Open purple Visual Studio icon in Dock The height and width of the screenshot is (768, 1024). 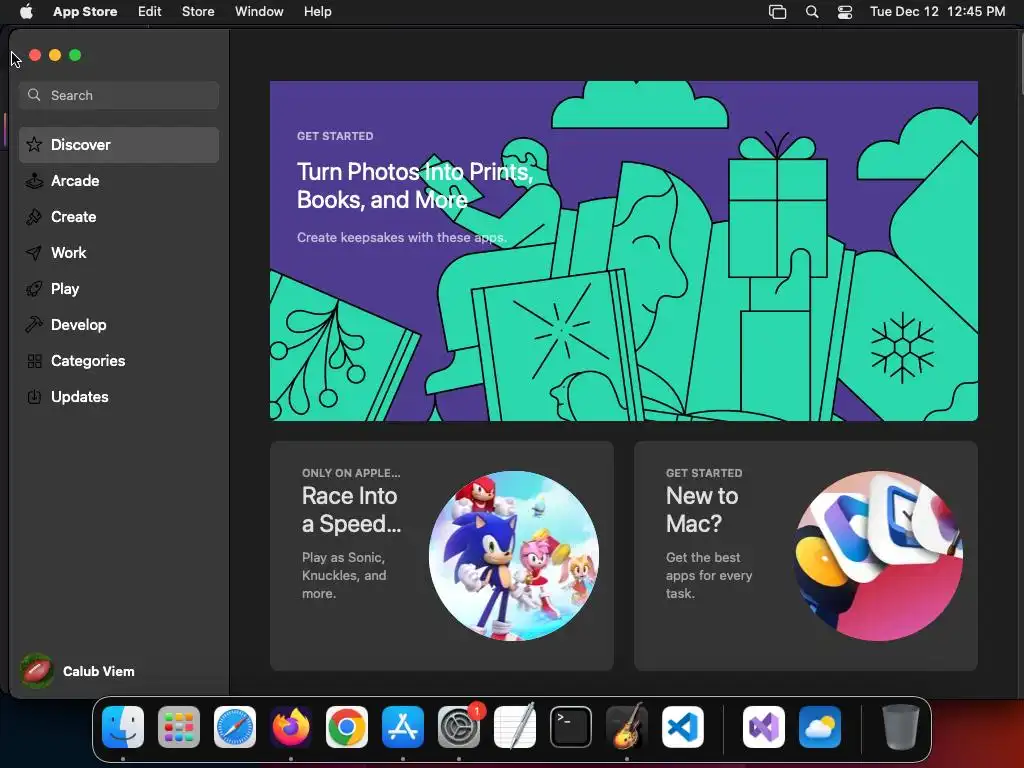pyautogui.click(x=764, y=727)
